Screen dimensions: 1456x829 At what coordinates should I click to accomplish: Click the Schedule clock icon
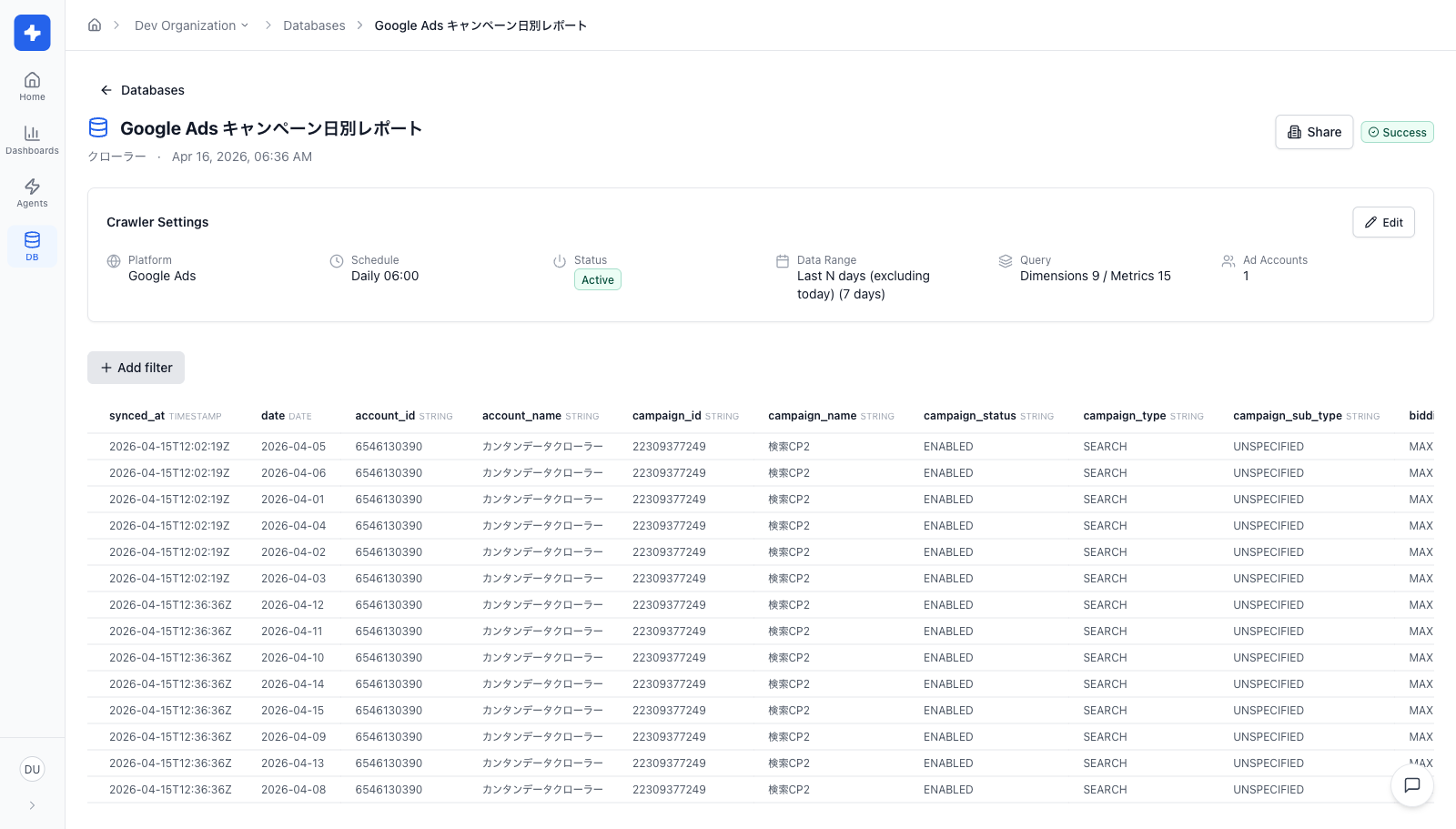coord(337,261)
